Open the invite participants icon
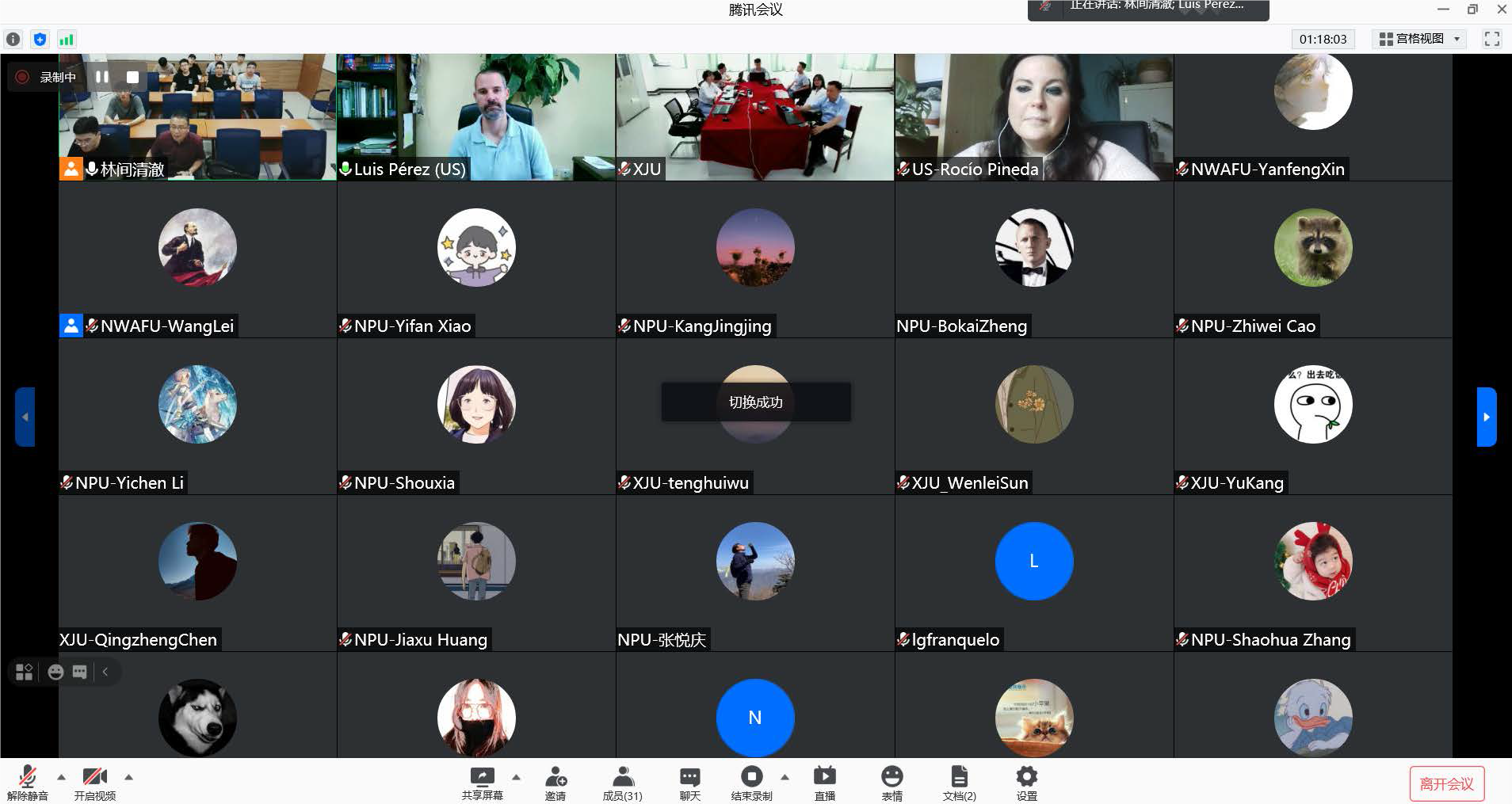 pos(556,783)
